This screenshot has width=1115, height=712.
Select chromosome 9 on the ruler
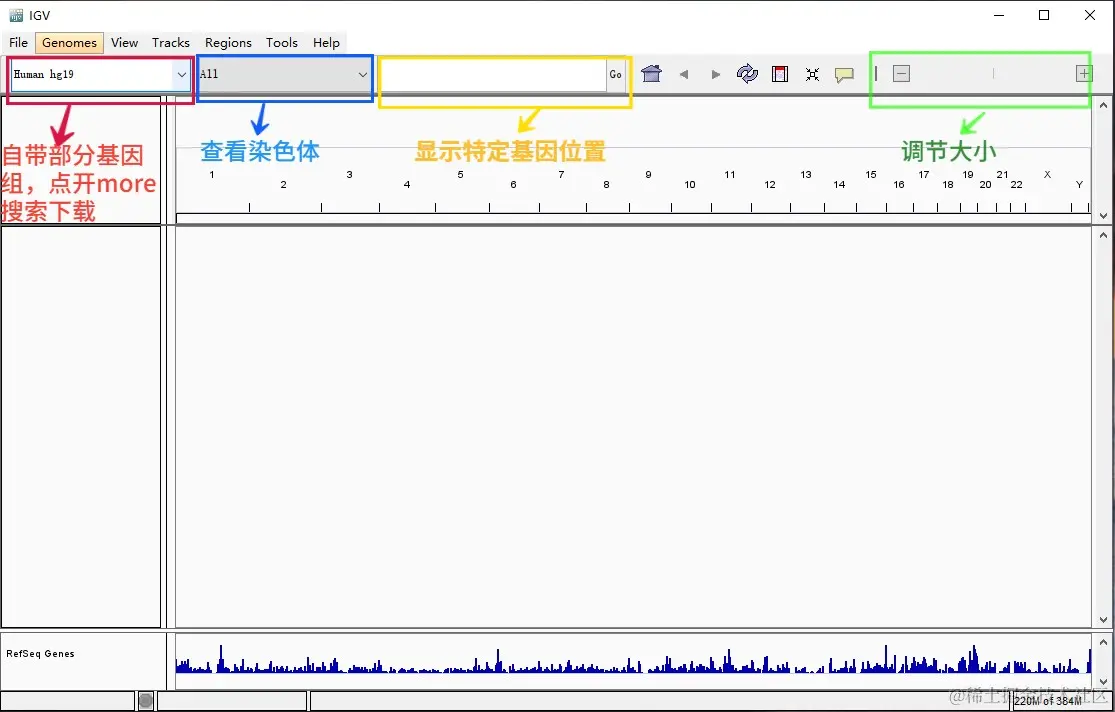click(x=649, y=174)
